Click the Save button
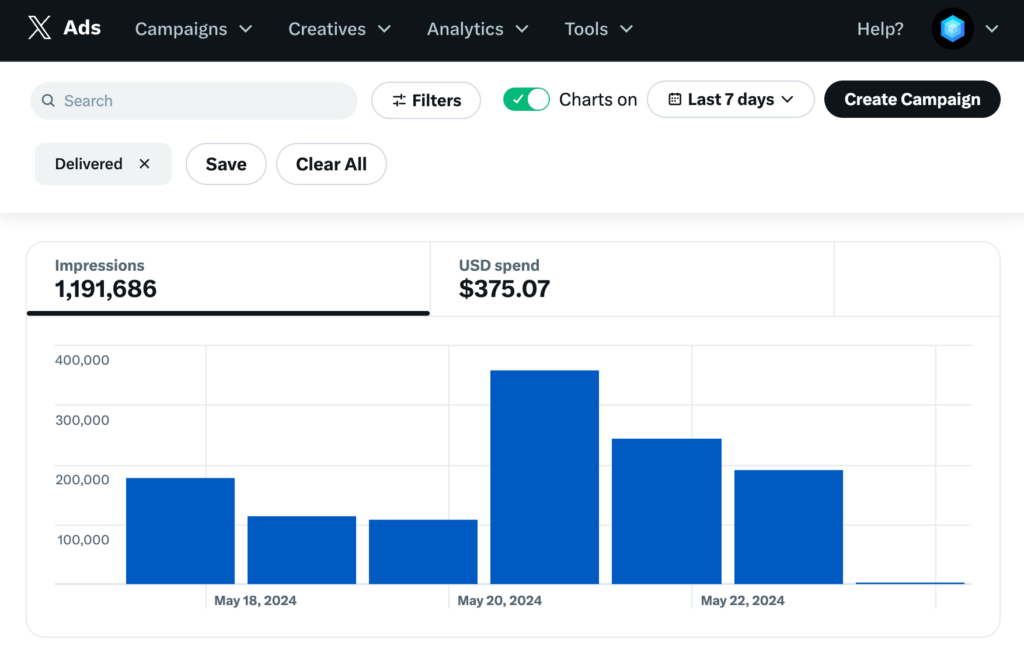 coord(226,164)
